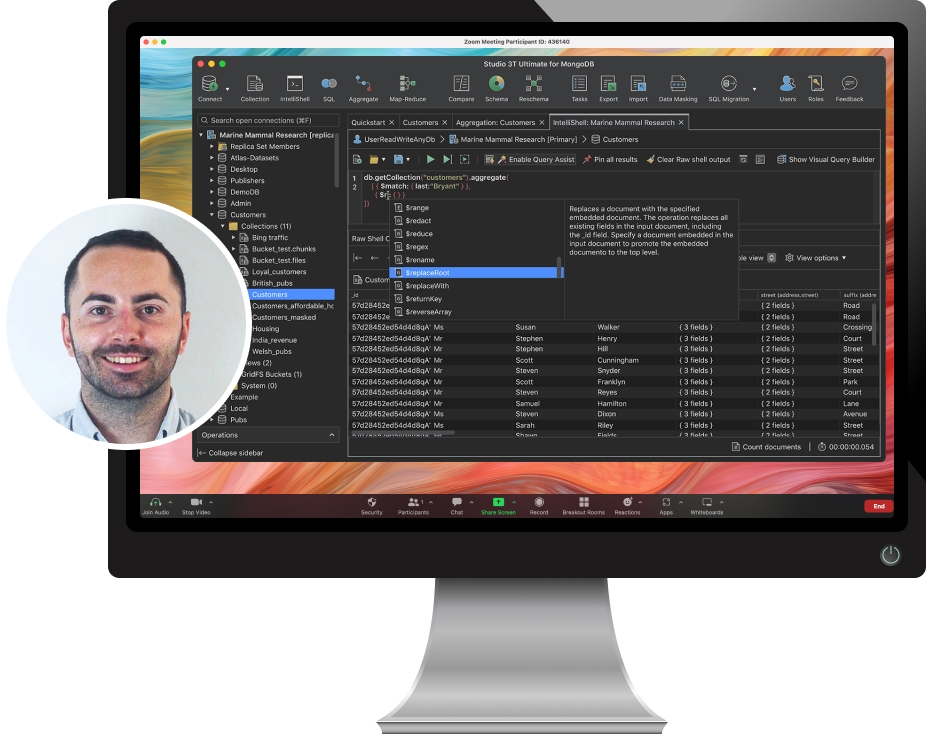Viewport: 926px width, 734px height.
Task: Click the red End meeting button
Action: 879,506
